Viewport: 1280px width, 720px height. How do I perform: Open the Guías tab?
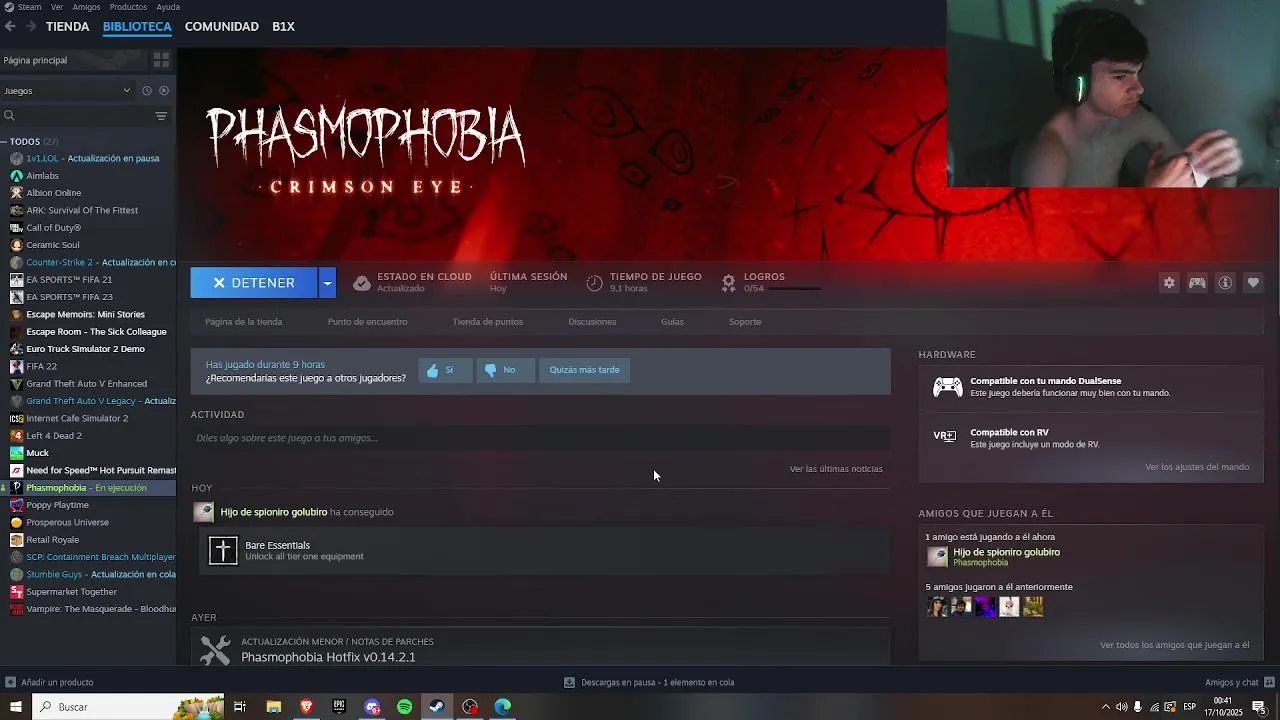(672, 322)
